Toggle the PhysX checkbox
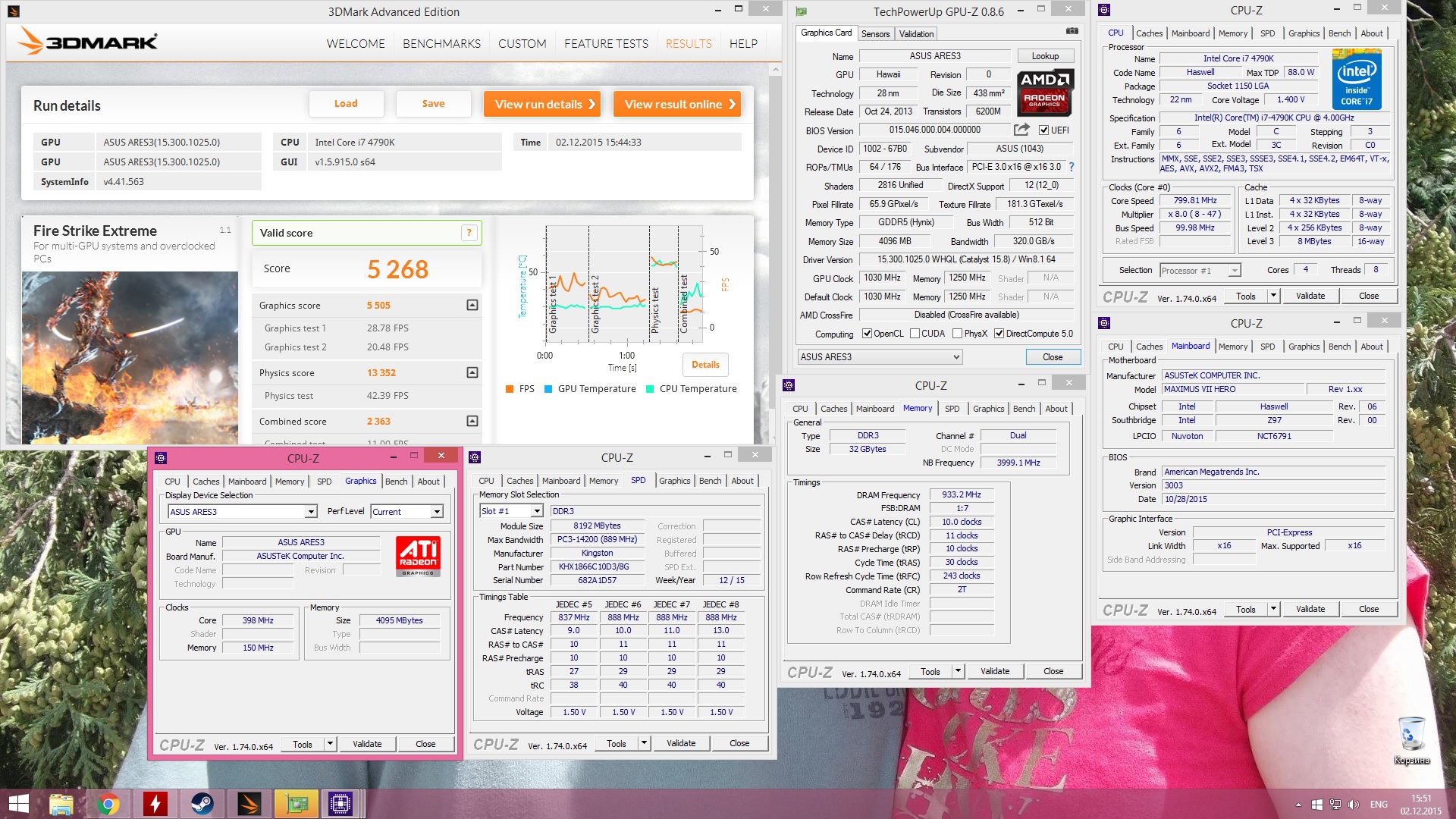The height and width of the screenshot is (819, 1456). [x=957, y=334]
